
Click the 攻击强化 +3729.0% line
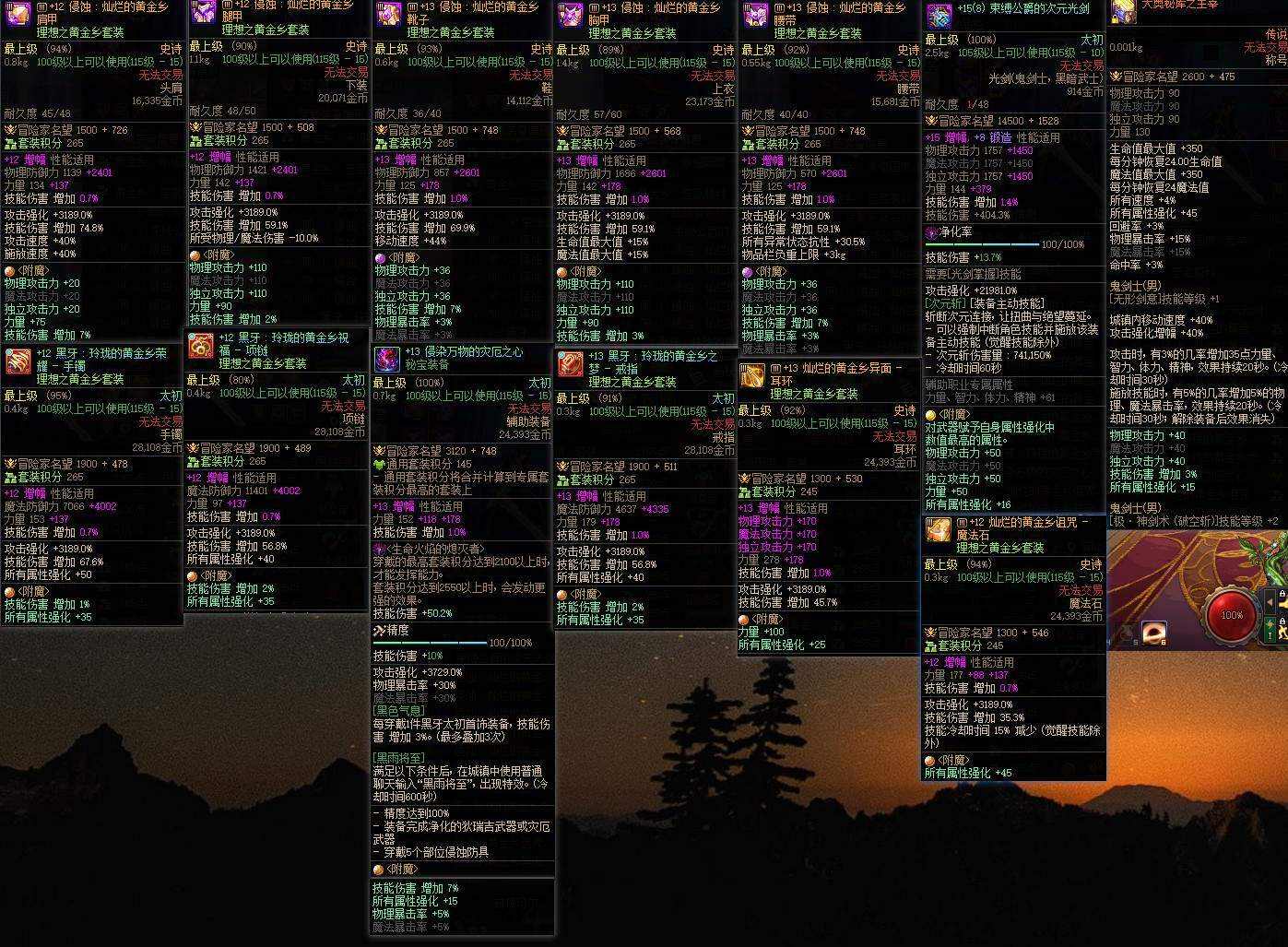(418, 672)
